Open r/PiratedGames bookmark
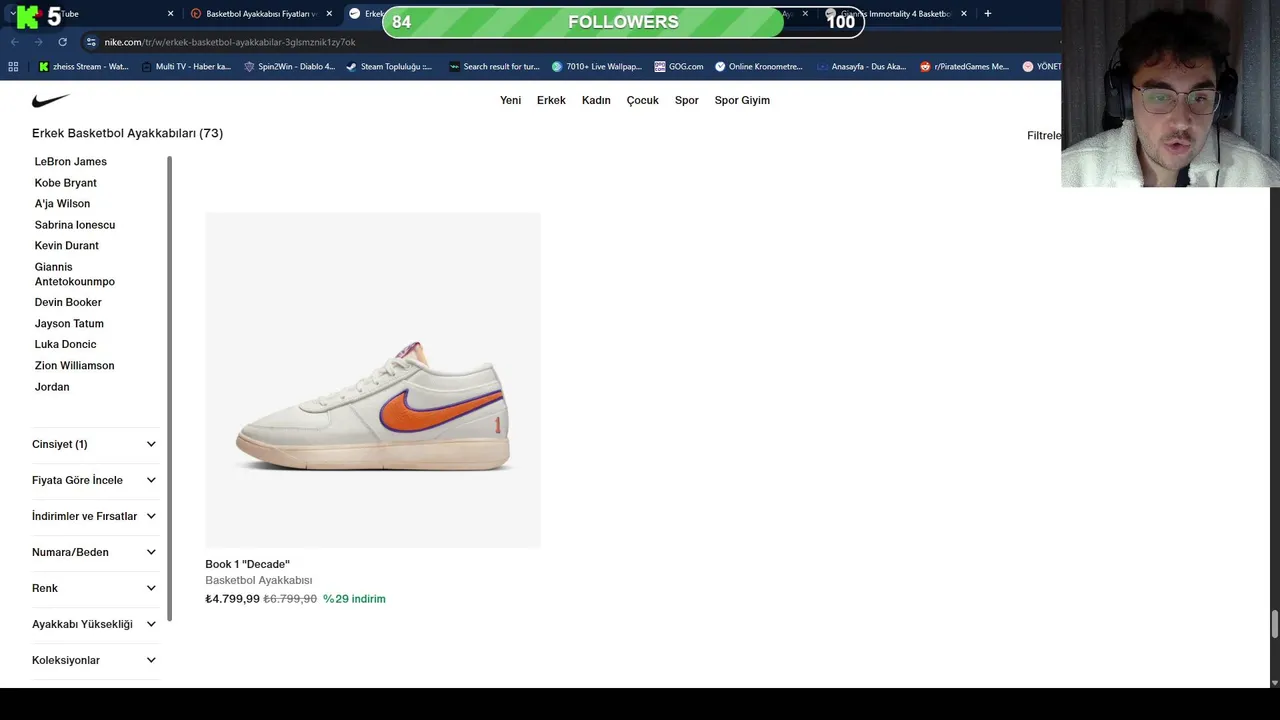This screenshot has width=1280, height=720. (x=964, y=67)
